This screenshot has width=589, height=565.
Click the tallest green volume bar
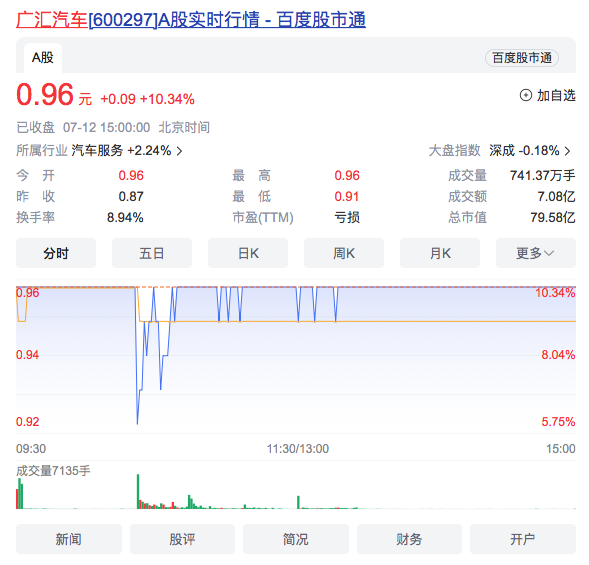(x=138, y=491)
